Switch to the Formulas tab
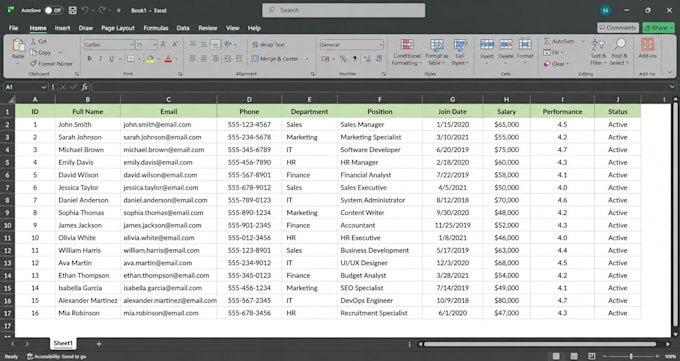This screenshot has width=680, height=361. point(156,28)
